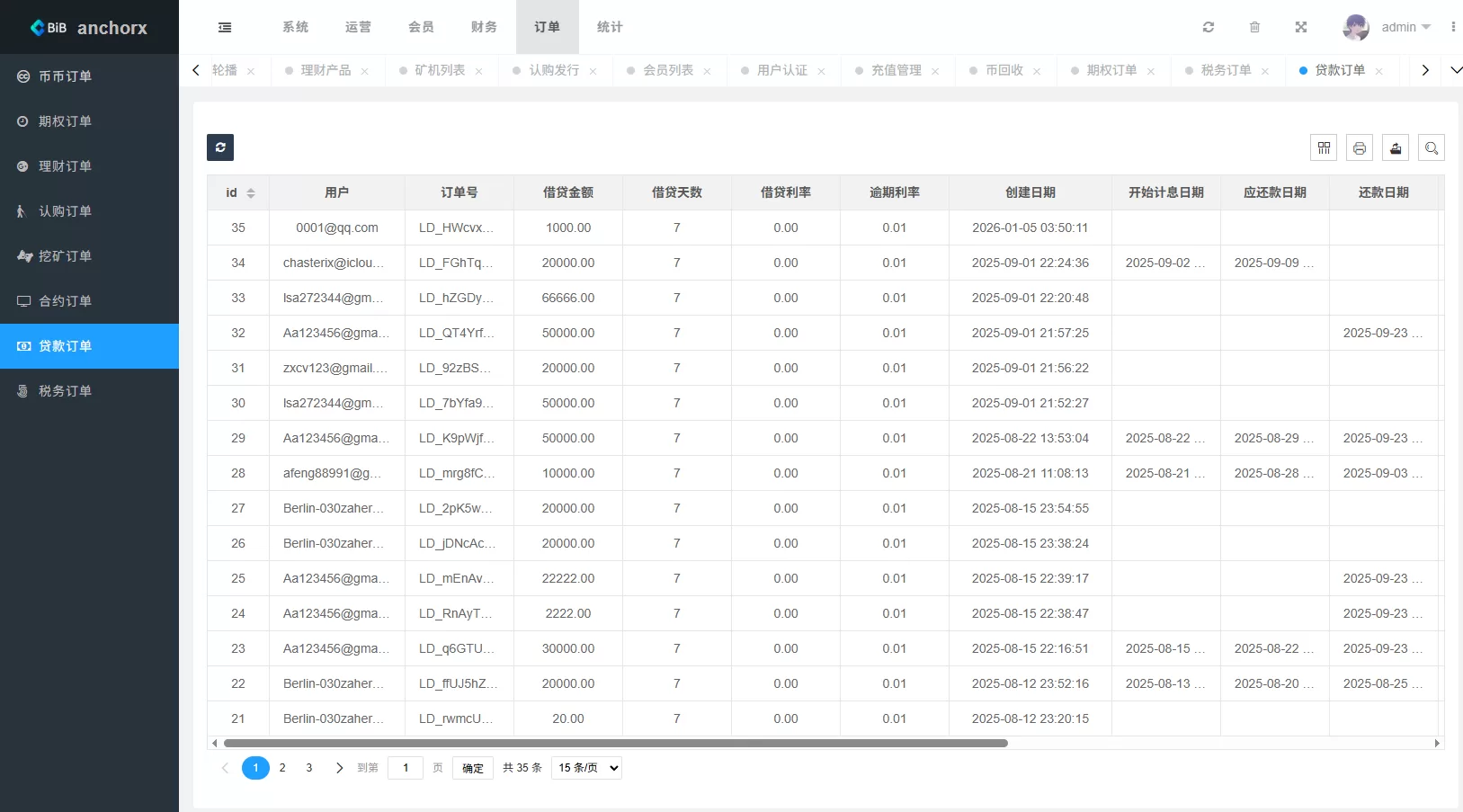Image resolution: width=1463 pixels, height=812 pixels.
Task: Close the 矿机列表 tab
Action: pyautogui.click(x=479, y=70)
